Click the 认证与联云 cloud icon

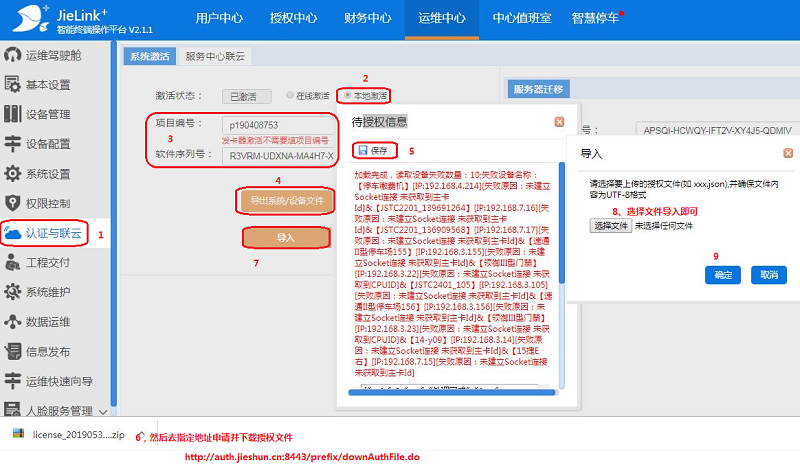[12, 233]
